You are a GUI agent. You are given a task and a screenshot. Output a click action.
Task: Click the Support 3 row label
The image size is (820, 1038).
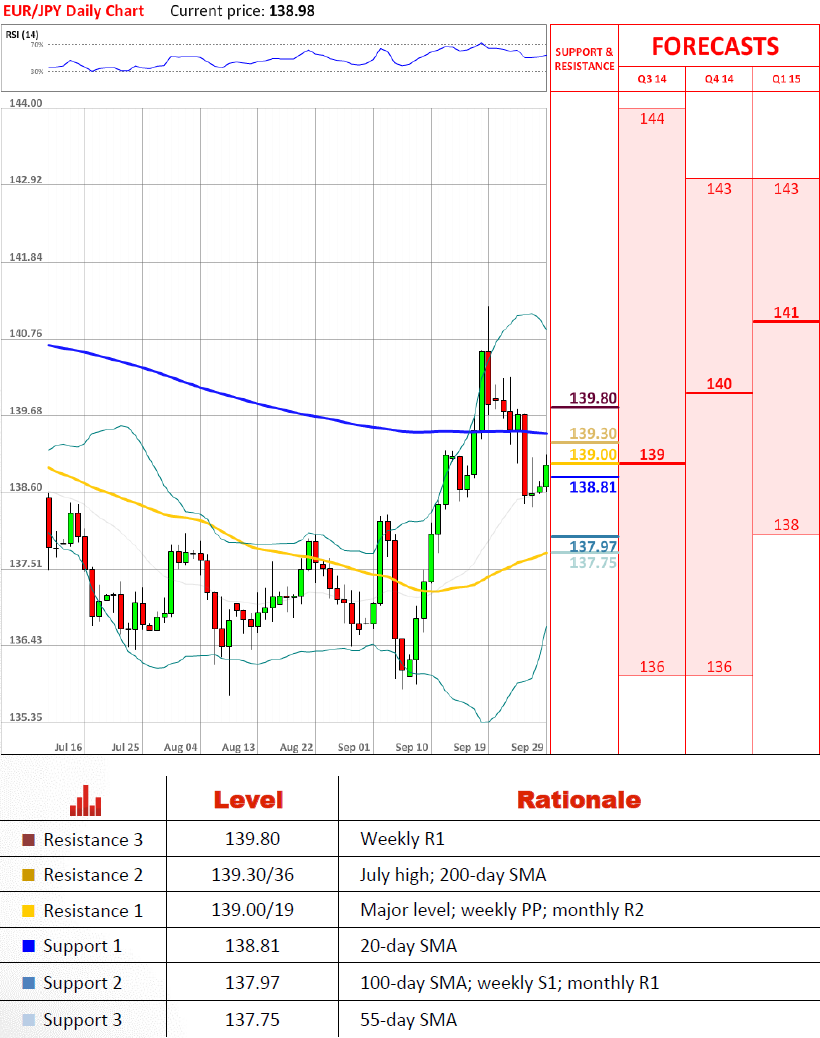[83, 1020]
